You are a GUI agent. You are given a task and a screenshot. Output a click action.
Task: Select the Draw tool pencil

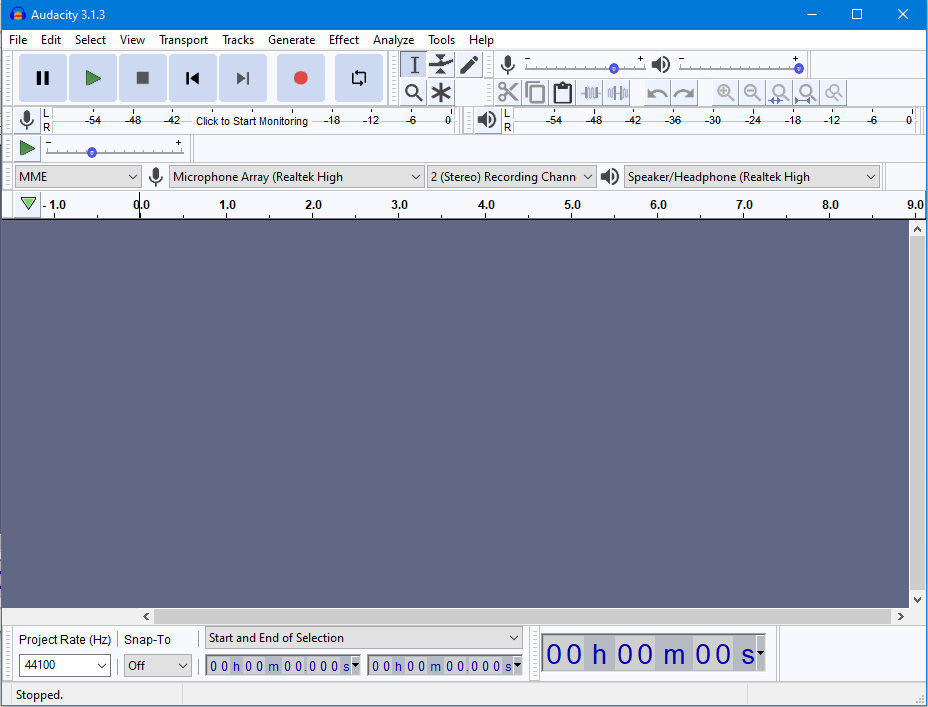pos(469,64)
